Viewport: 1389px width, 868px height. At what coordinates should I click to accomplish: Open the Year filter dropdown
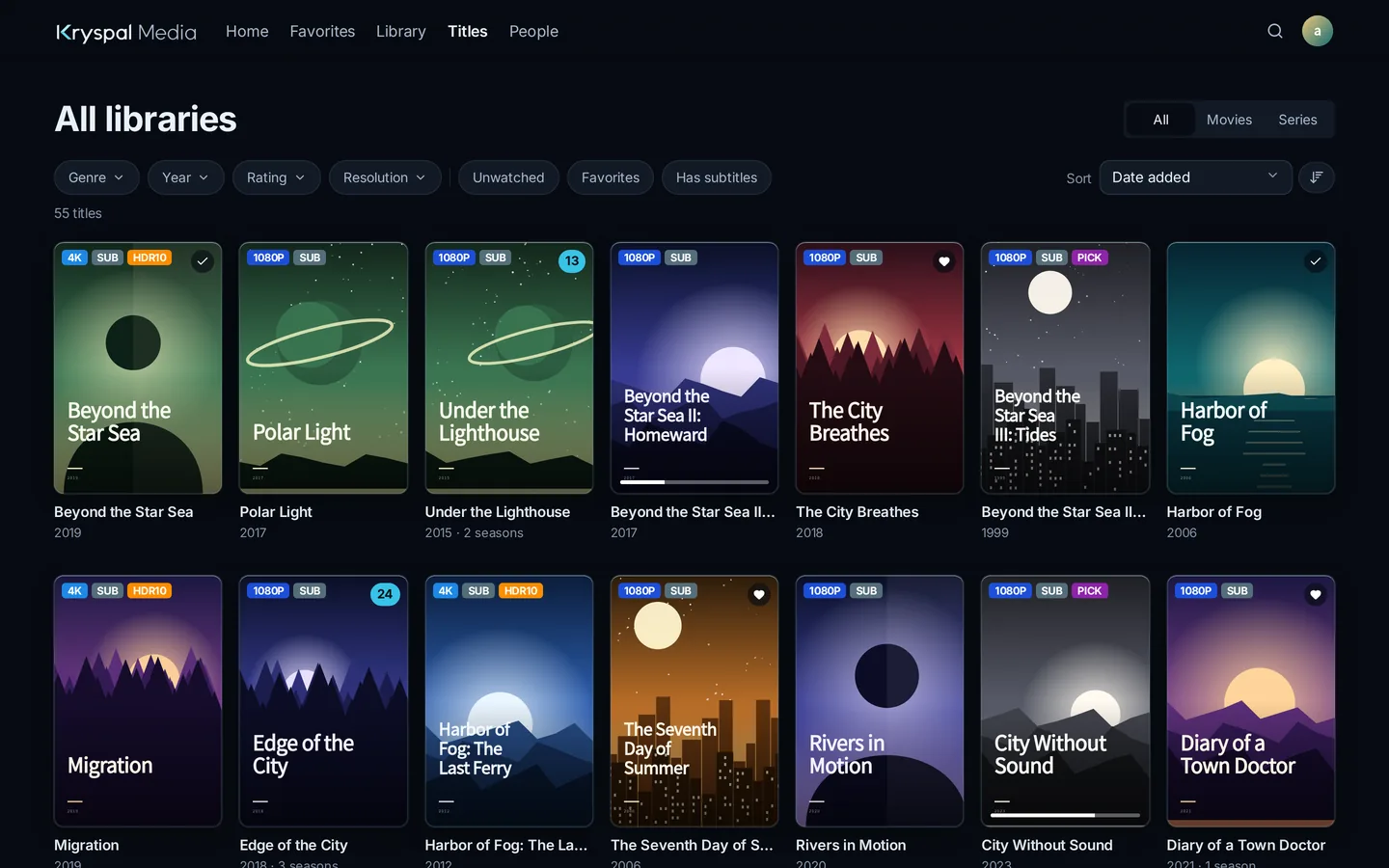point(185,177)
